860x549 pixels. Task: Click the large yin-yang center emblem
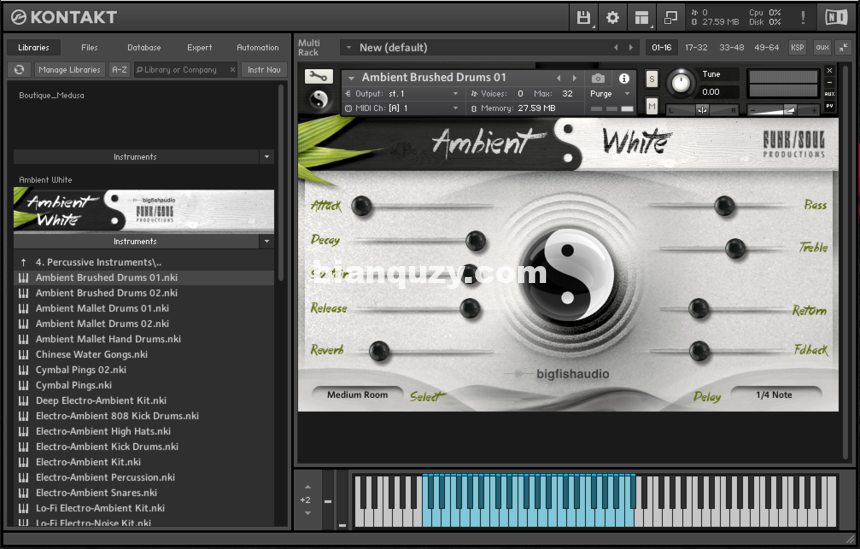click(567, 274)
